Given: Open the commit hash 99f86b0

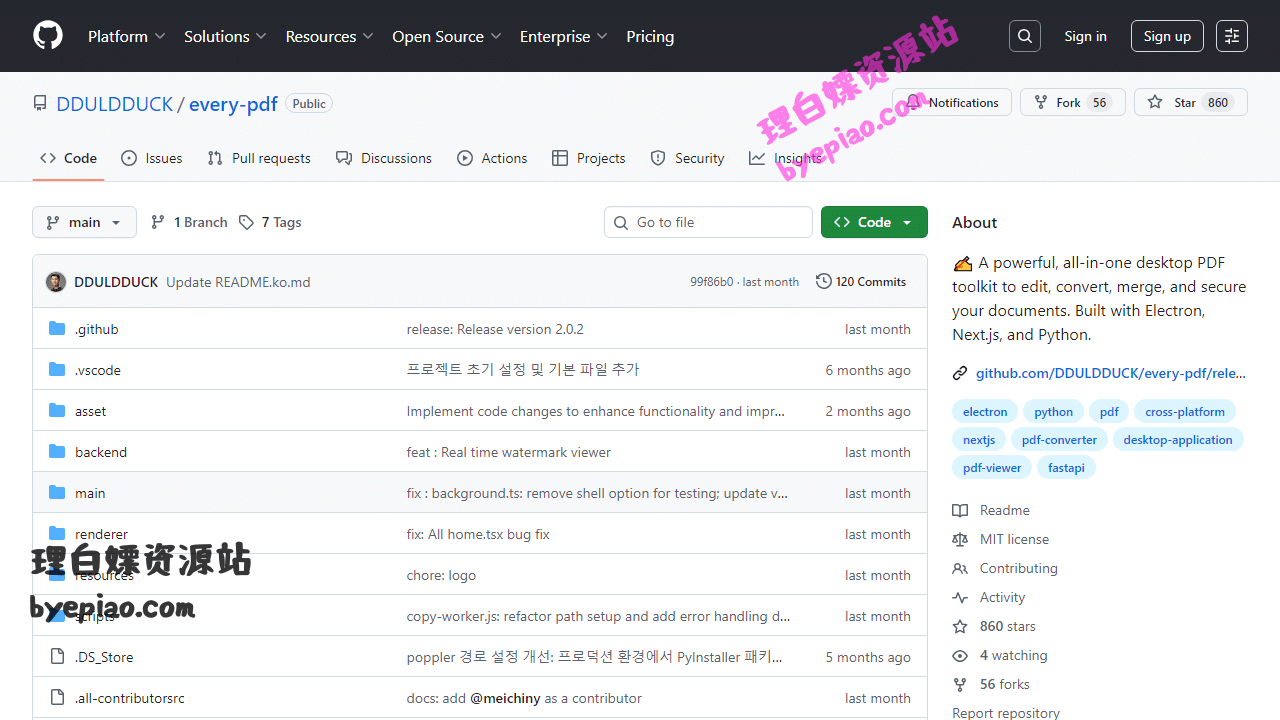Looking at the screenshot, I should [x=711, y=282].
